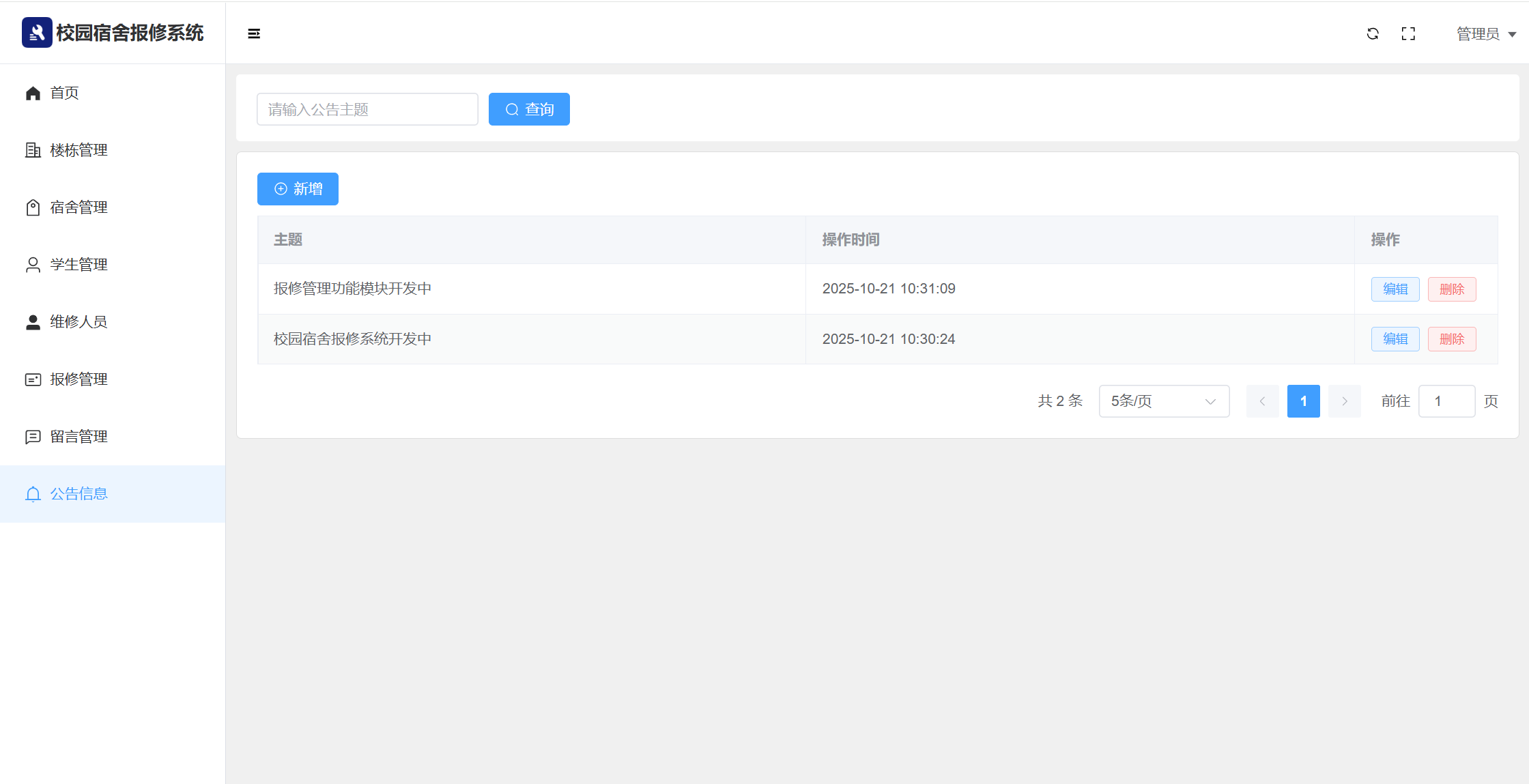Open the 5条/页 page size dropdown
The height and width of the screenshot is (784, 1529).
point(1164,401)
